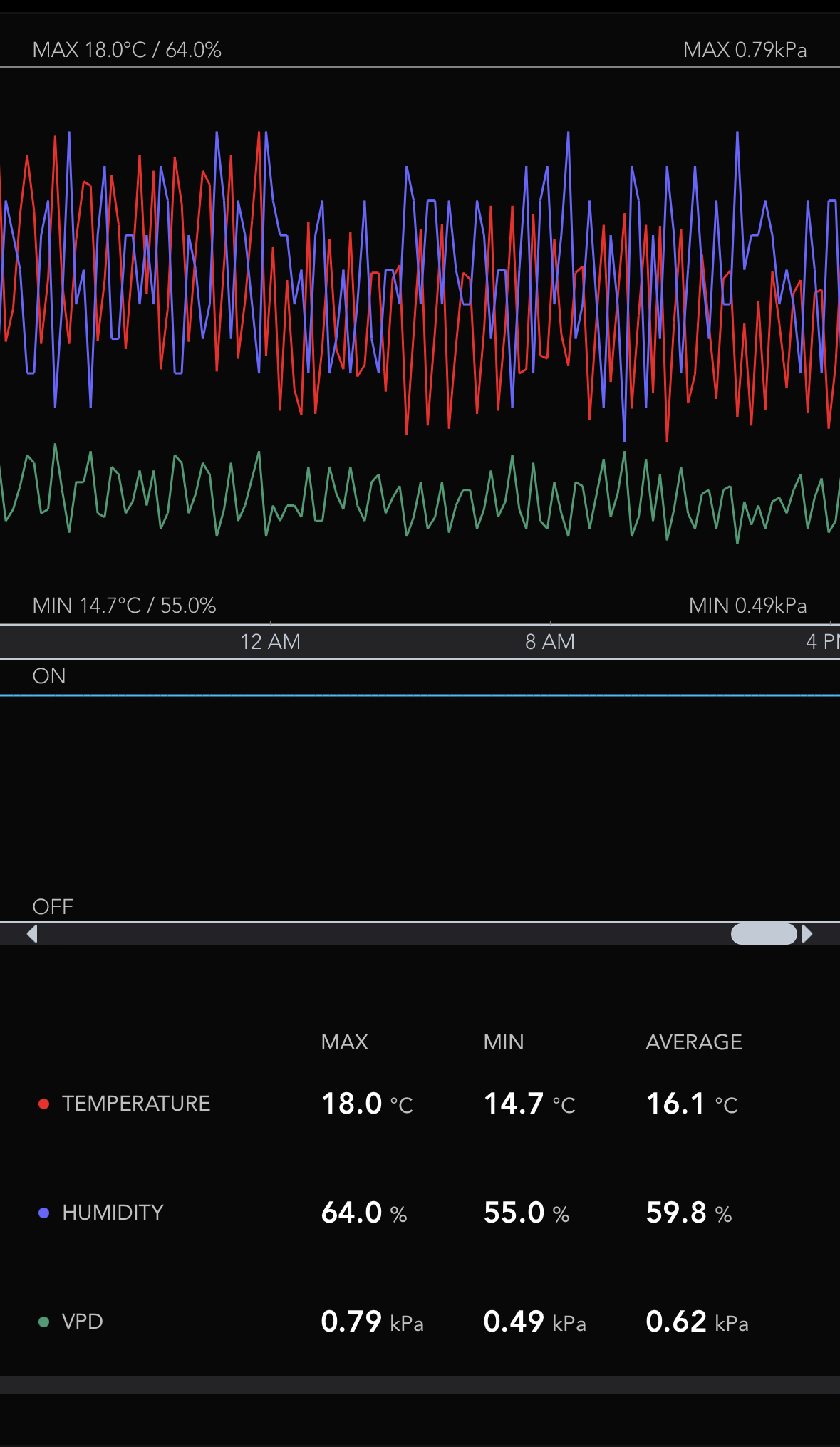Toggle the TEMPERATURE series label

(x=135, y=1104)
